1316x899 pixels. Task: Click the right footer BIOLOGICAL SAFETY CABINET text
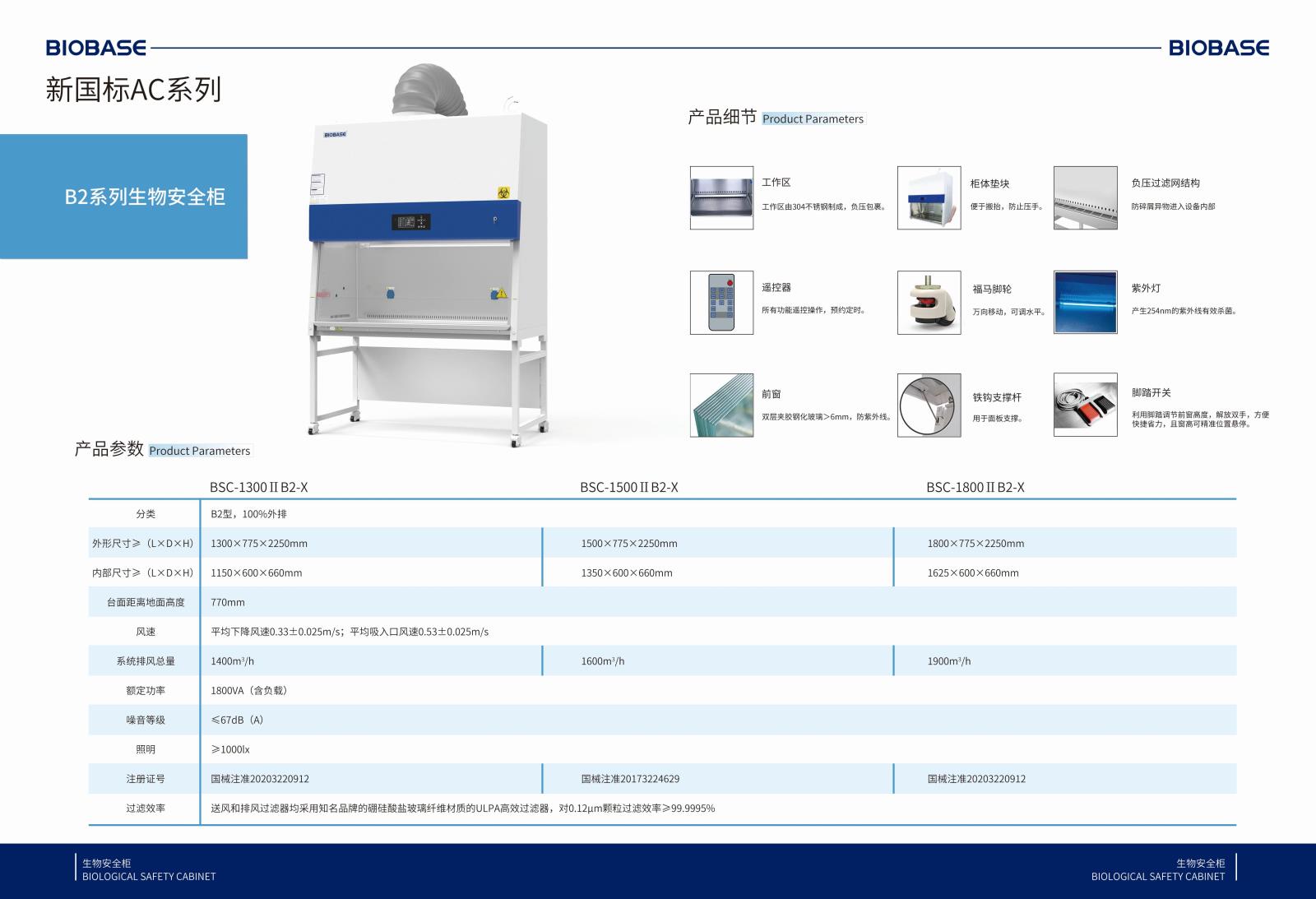click(1158, 877)
